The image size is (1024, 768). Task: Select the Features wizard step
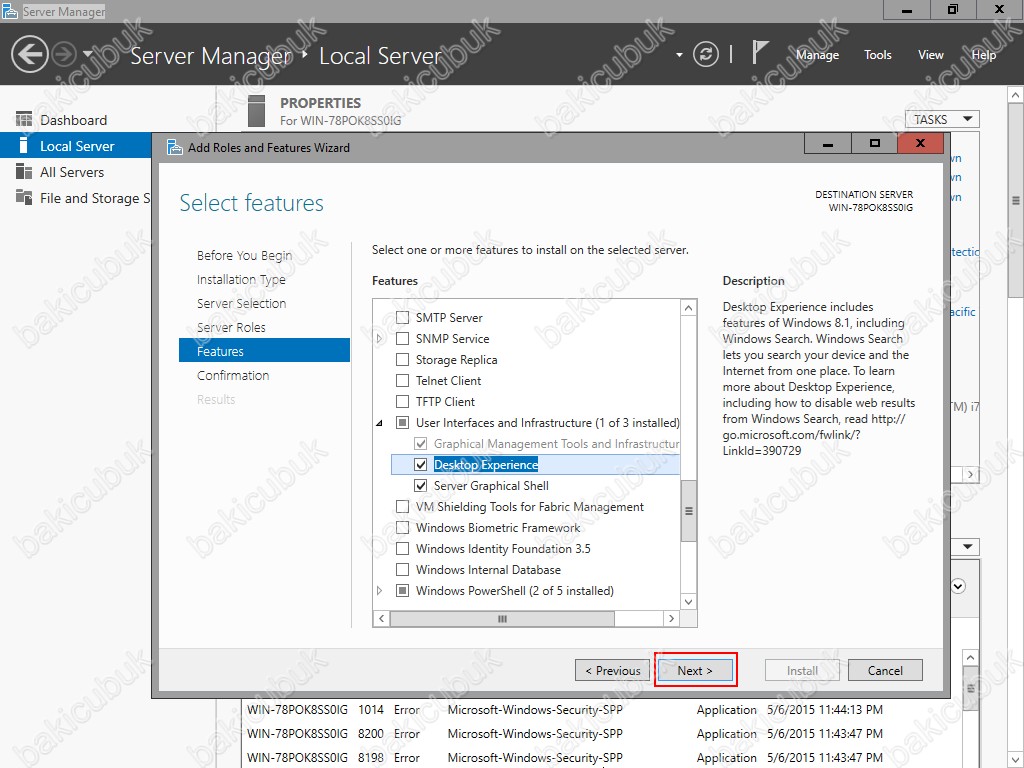point(264,351)
